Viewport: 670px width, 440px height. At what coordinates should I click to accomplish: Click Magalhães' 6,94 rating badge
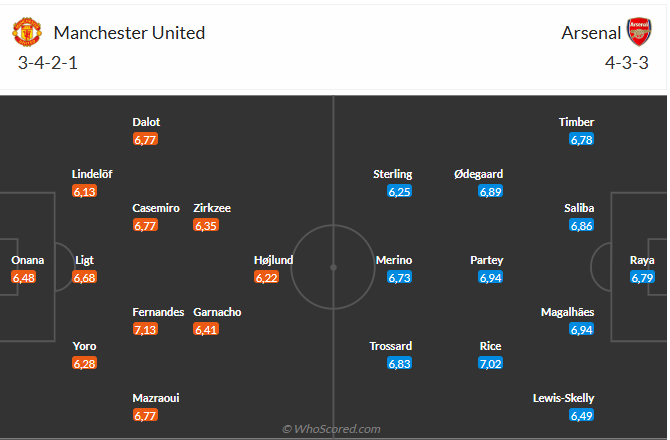pos(582,329)
